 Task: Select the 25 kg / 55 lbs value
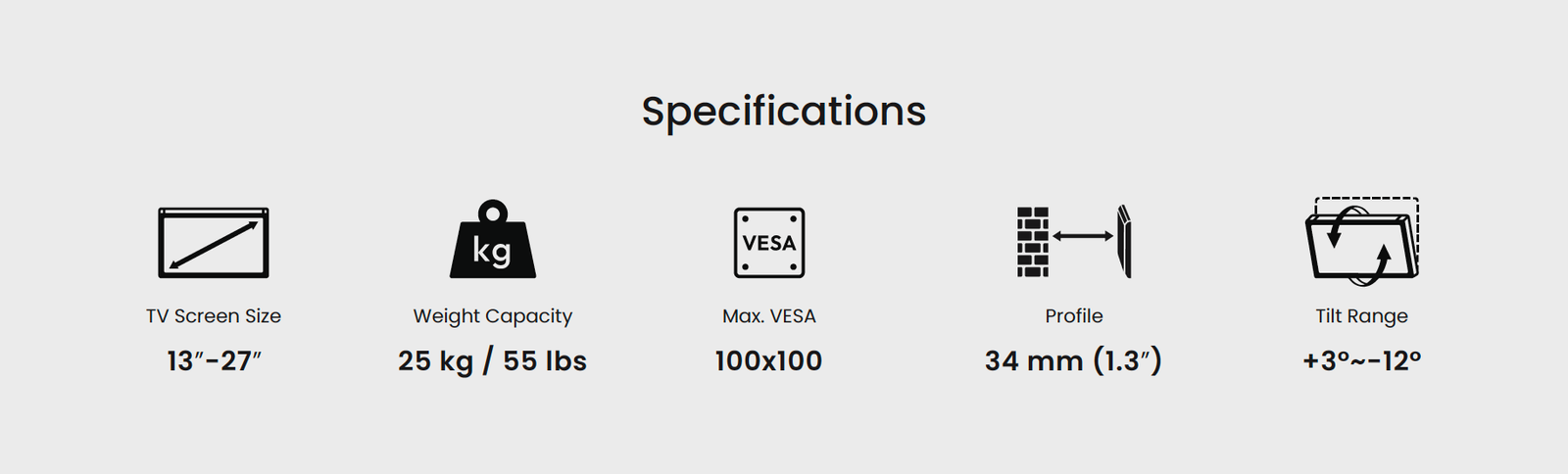tap(493, 361)
